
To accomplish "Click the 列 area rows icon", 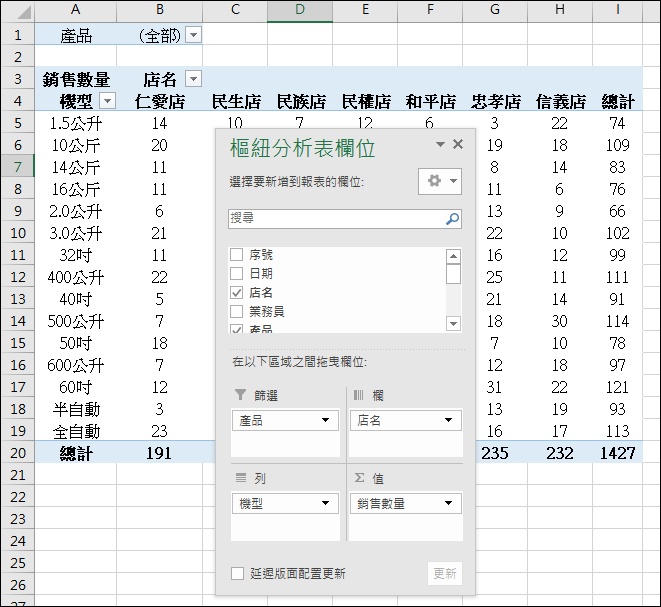I will 240,477.
